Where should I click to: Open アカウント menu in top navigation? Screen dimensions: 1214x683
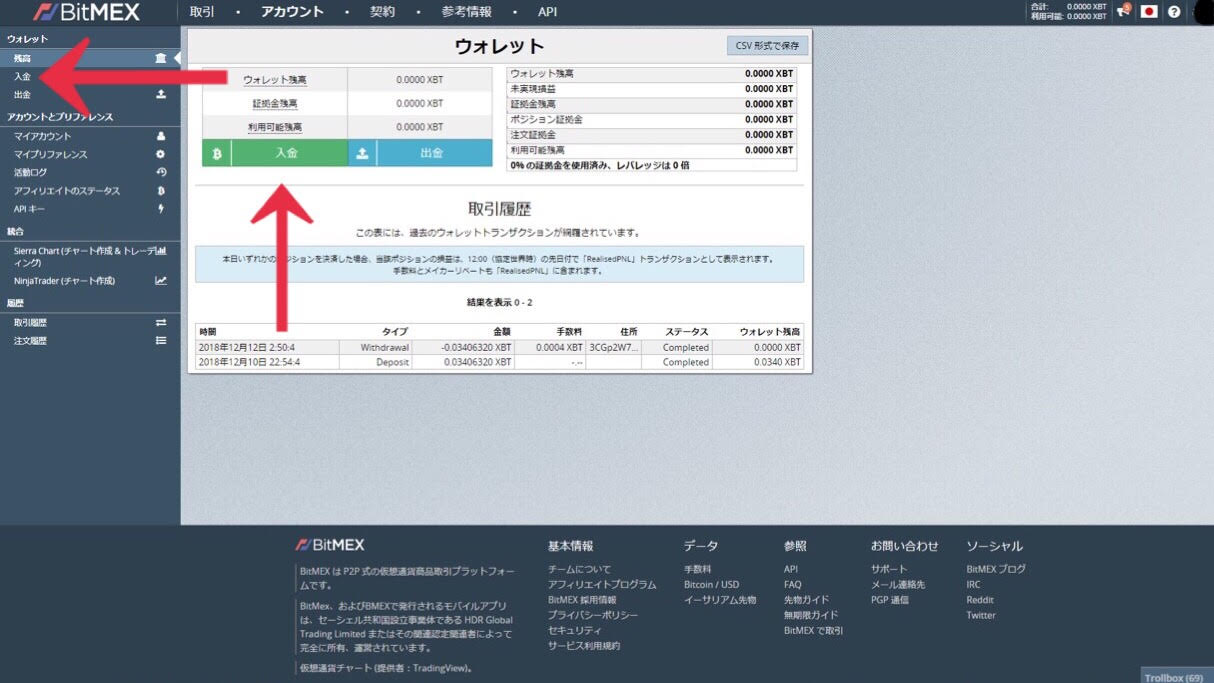click(x=292, y=12)
